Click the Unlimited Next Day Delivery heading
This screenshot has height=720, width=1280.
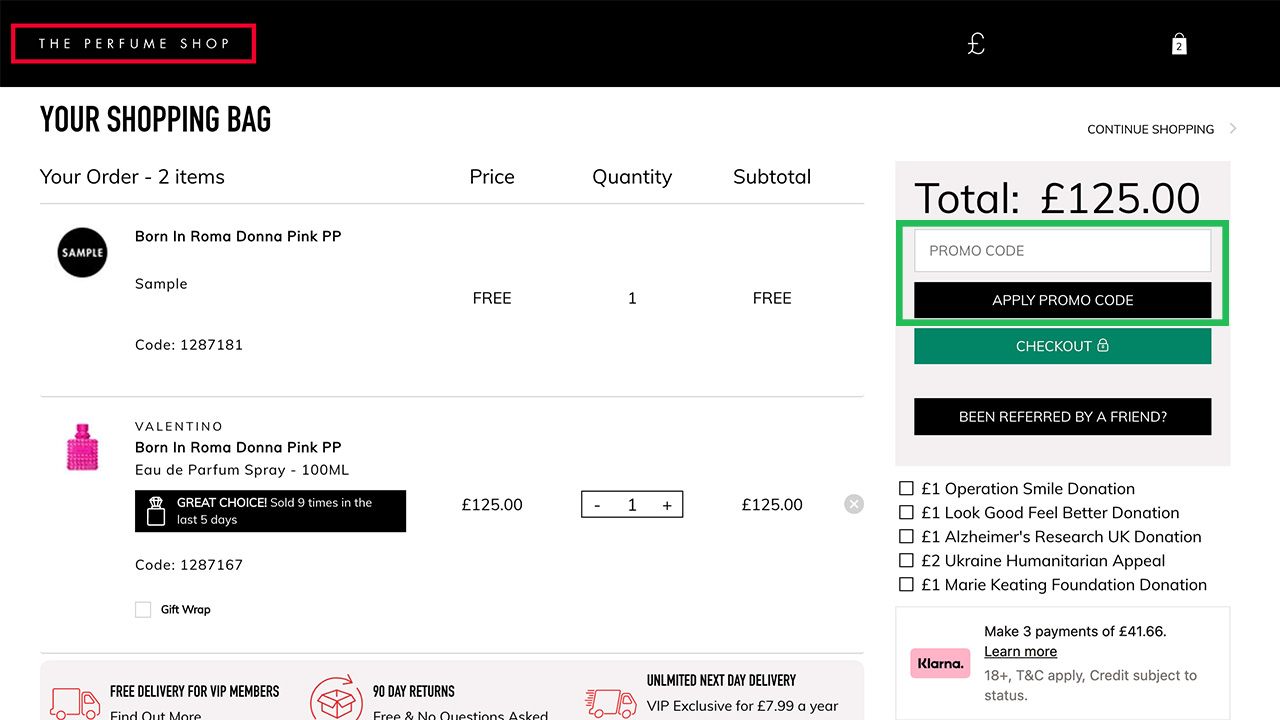[721, 681]
